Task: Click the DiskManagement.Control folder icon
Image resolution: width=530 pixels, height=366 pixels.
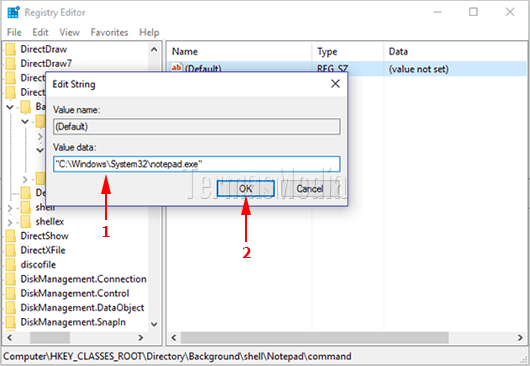Action: pos(10,293)
